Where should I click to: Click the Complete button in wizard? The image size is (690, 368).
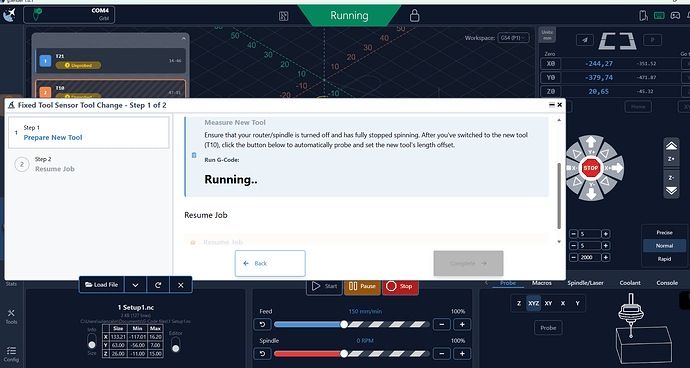[468, 263]
